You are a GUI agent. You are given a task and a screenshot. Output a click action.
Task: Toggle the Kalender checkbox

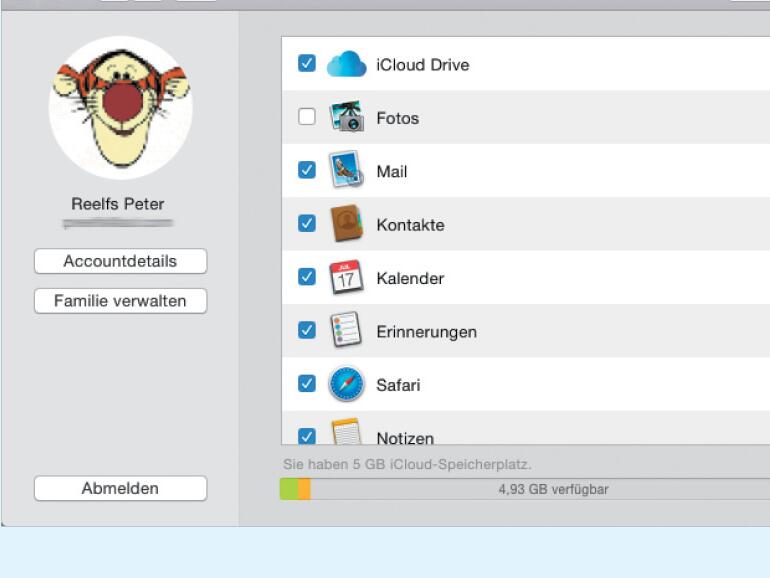pyautogui.click(x=307, y=277)
